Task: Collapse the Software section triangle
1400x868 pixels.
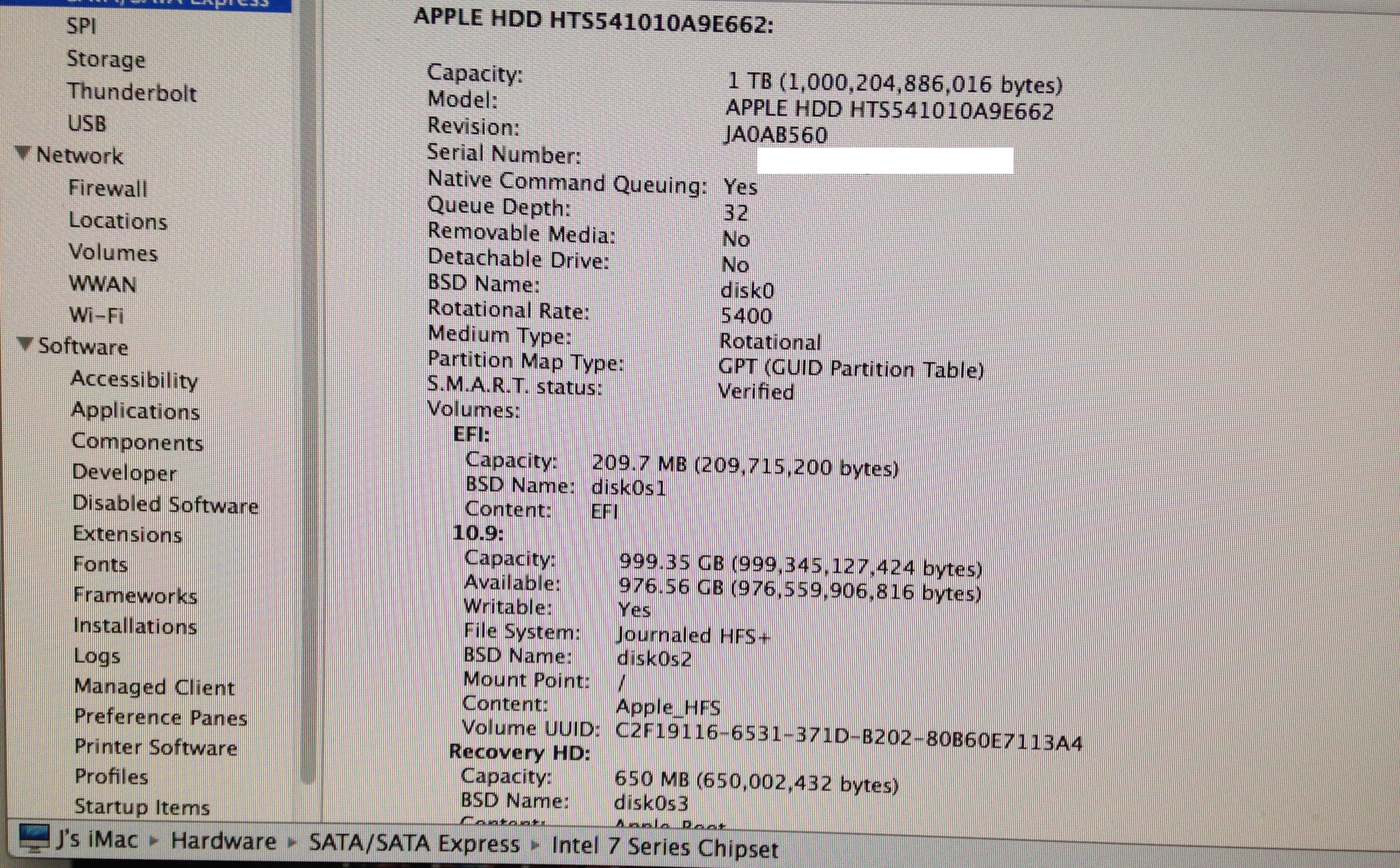Action: (x=25, y=343)
